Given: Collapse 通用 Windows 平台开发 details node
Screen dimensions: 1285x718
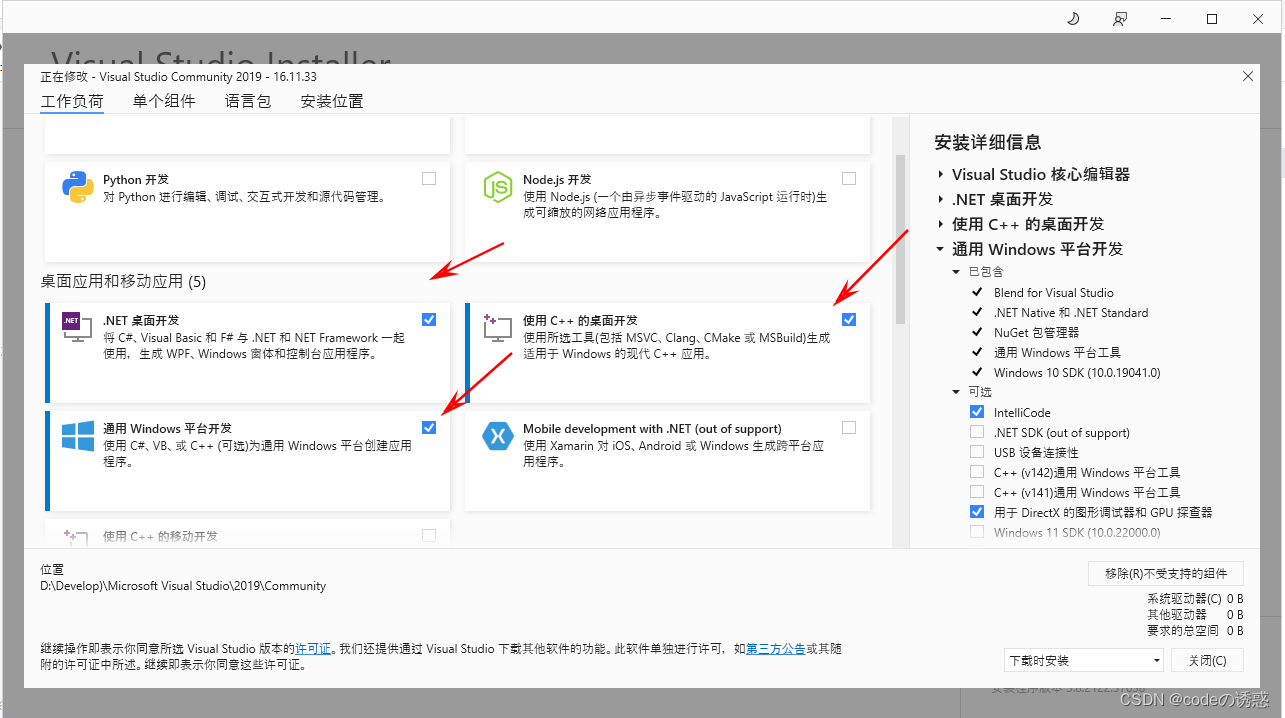Looking at the screenshot, I should (941, 249).
